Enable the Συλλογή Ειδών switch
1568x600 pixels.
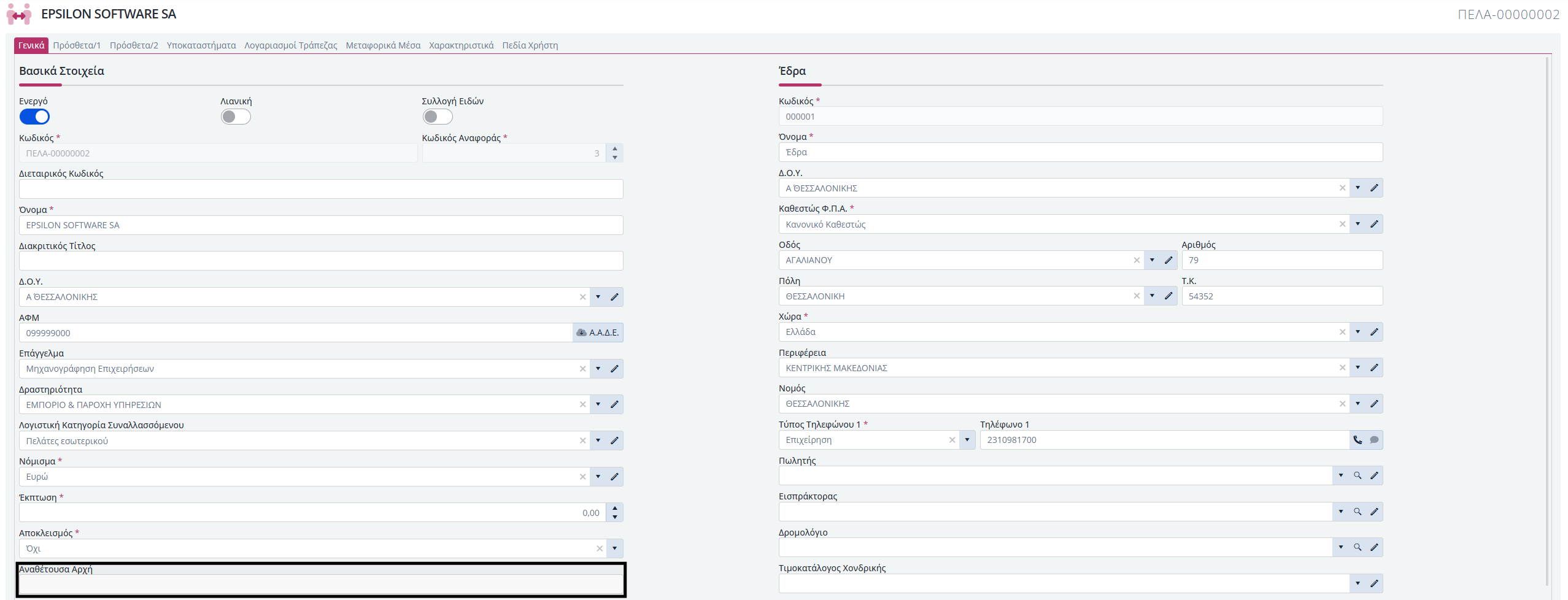[438, 117]
